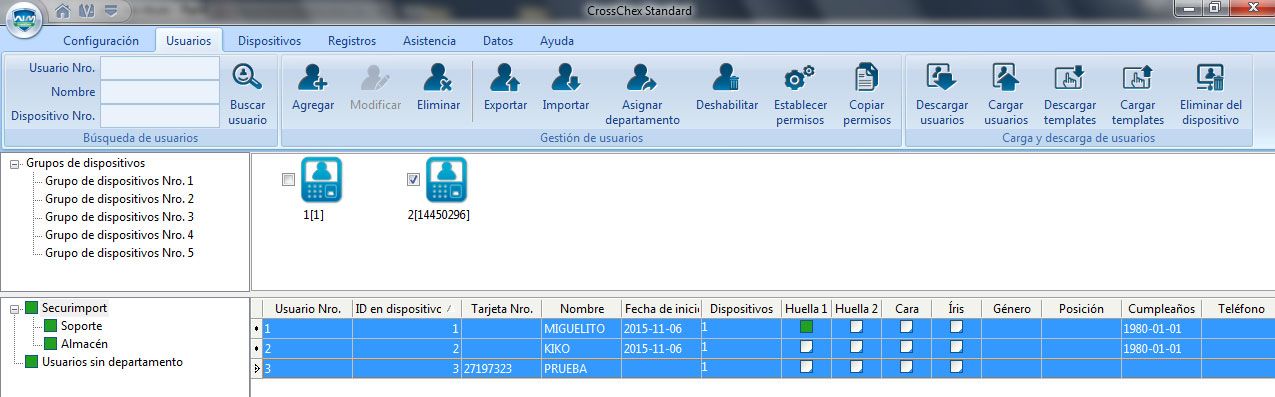Viewport: 1275px width, 397px height.
Task: Click Eliminar del dispositivo icon
Action: point(1210,78)
